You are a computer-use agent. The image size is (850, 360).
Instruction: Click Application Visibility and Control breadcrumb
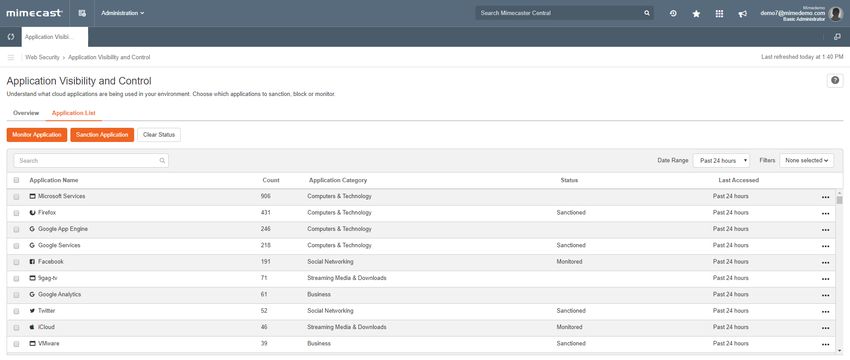[x=109, y=57]
